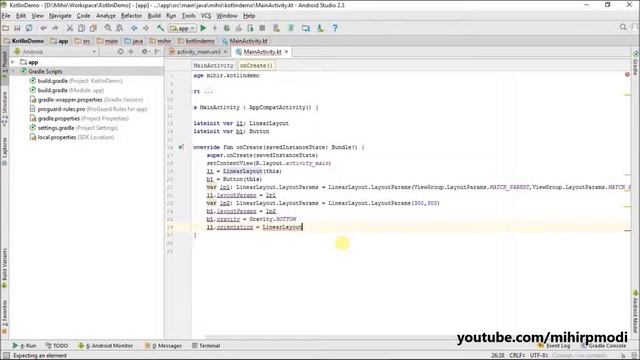This screenshot has width=640, height=360.
Task: Toggle the Structure side panel
Action: (4, 108)
